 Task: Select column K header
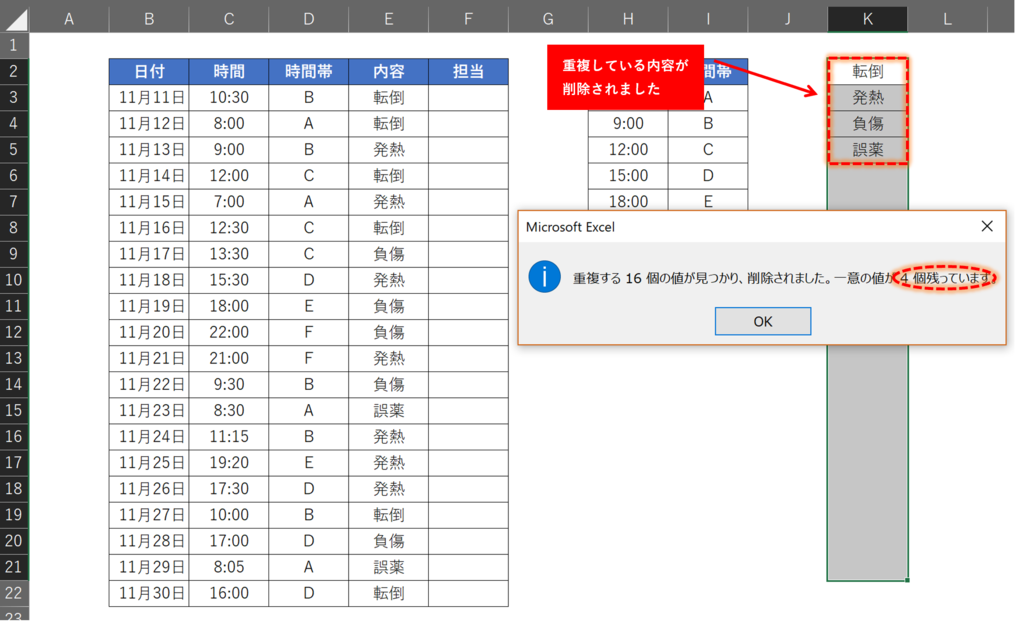click(x=867, y=19)
